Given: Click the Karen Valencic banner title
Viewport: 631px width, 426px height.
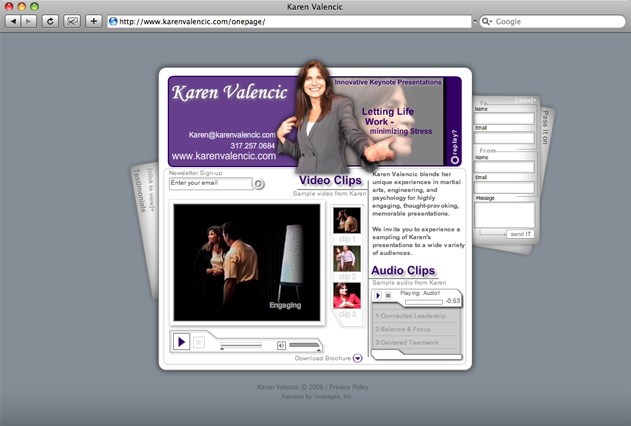Looking at the screenshot, I should point(229,93).
